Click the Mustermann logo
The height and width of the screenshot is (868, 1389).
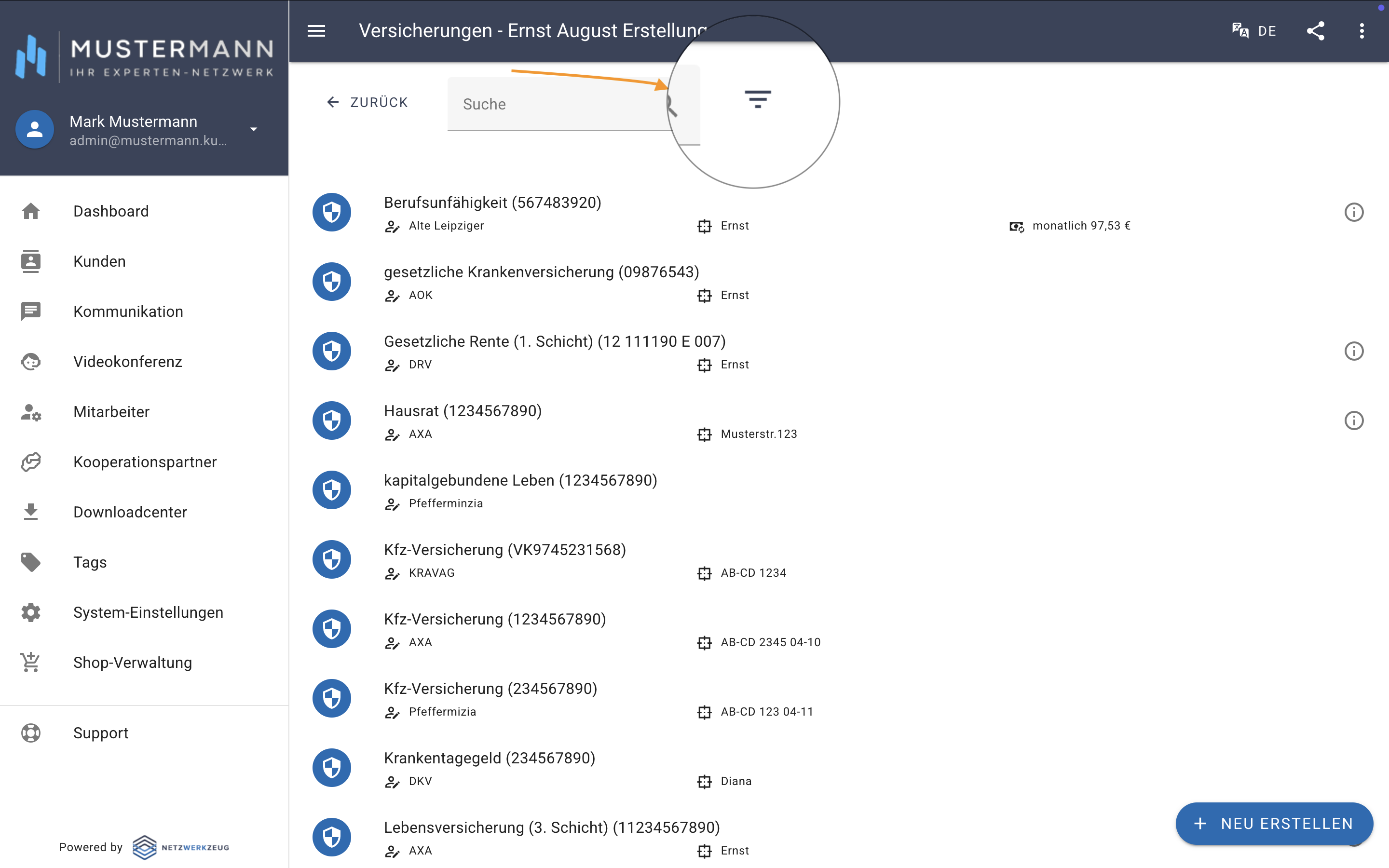(x=145, y=57)
